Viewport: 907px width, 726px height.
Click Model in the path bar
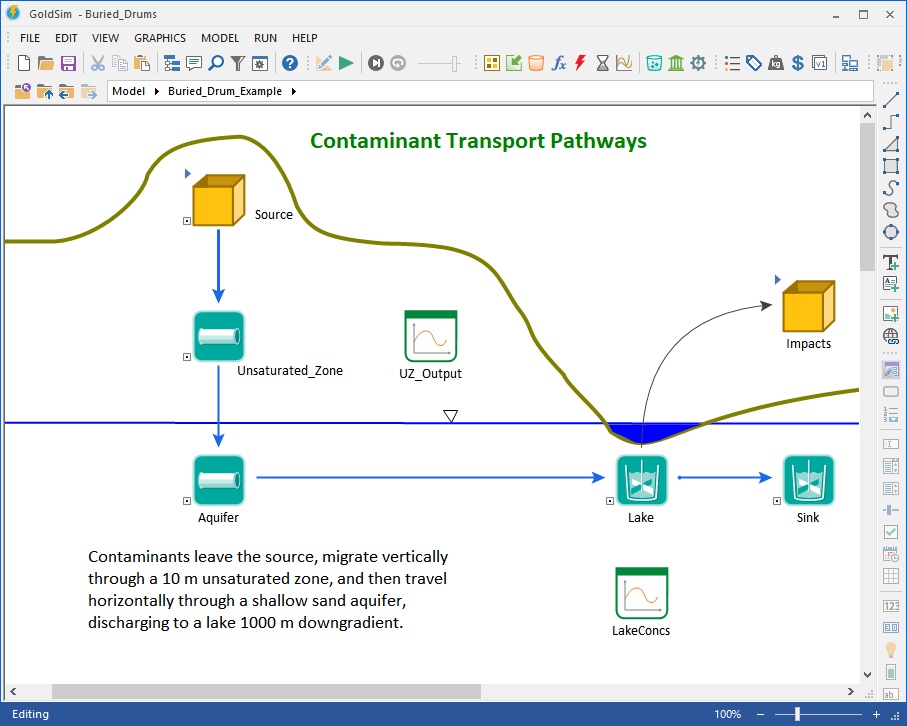click(128, 91)
